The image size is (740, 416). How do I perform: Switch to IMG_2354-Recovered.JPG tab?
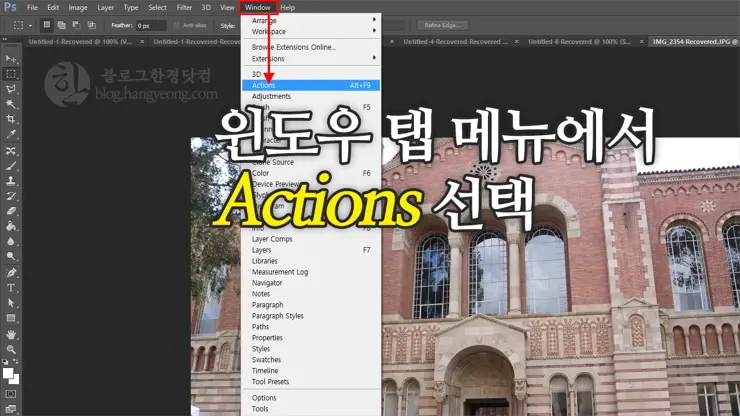tap(694, 42)
